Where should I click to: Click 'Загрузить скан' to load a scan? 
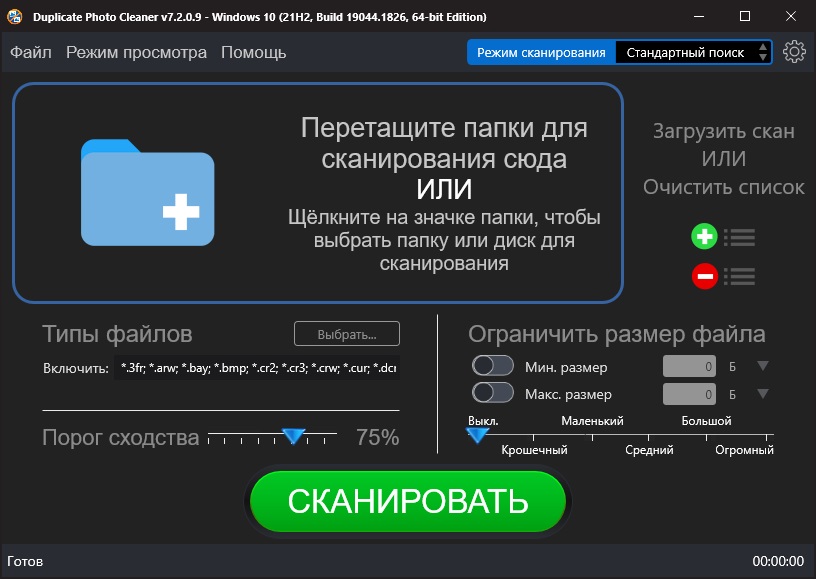(723, 131)
